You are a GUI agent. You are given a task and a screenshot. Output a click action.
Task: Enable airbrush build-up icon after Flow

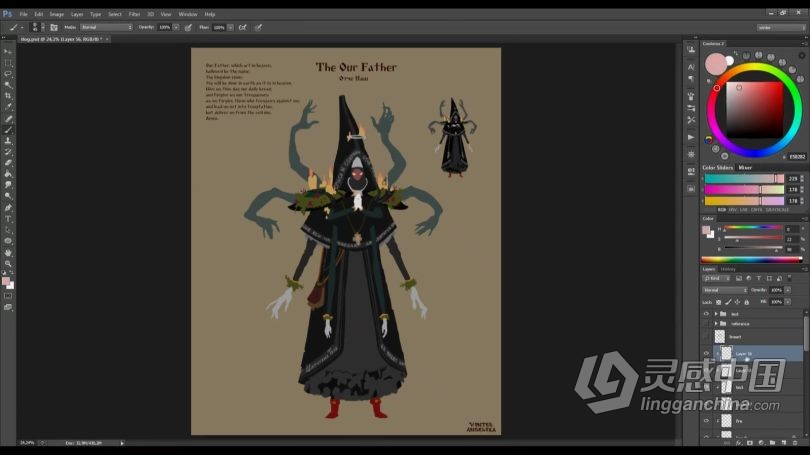(x=242, y=27)
